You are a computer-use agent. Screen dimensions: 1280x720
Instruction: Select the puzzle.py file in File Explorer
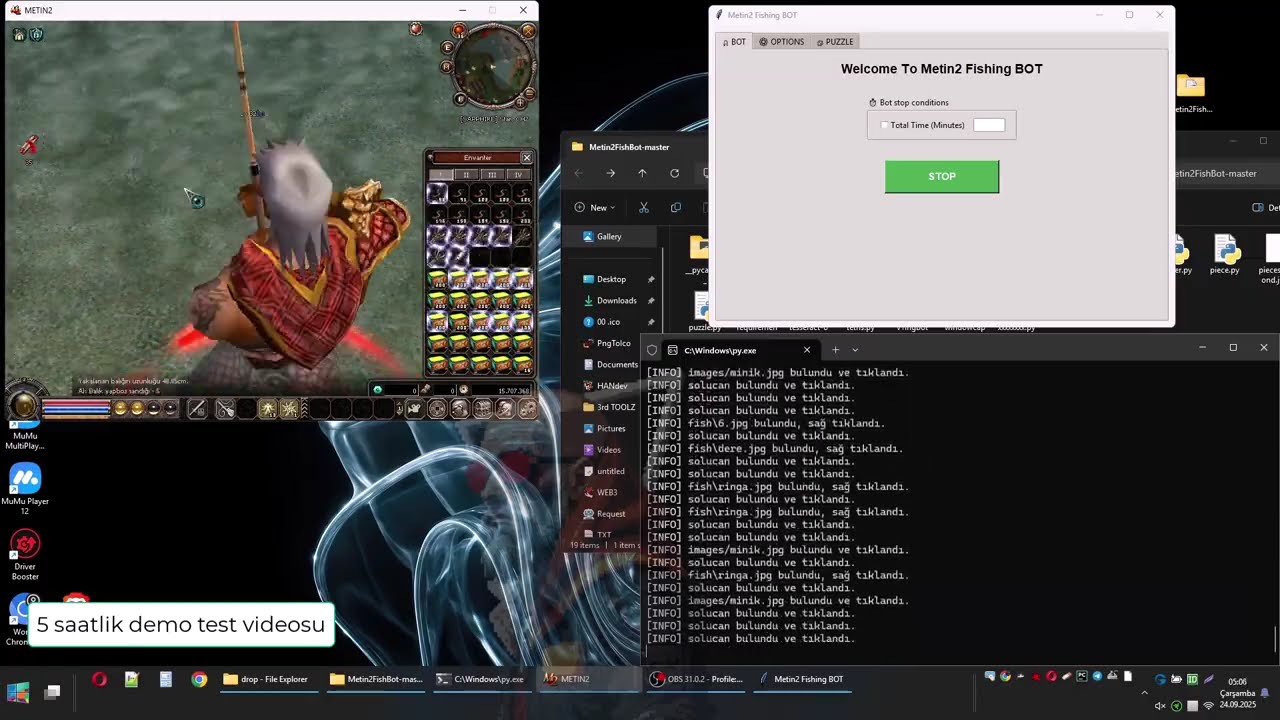tap(704, 312)
